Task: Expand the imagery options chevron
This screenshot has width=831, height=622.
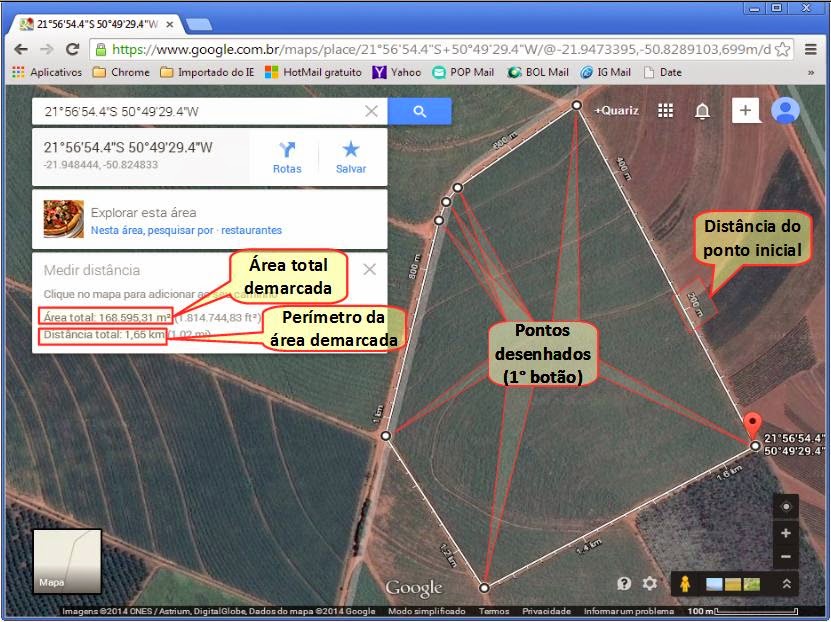Action: 787,584
